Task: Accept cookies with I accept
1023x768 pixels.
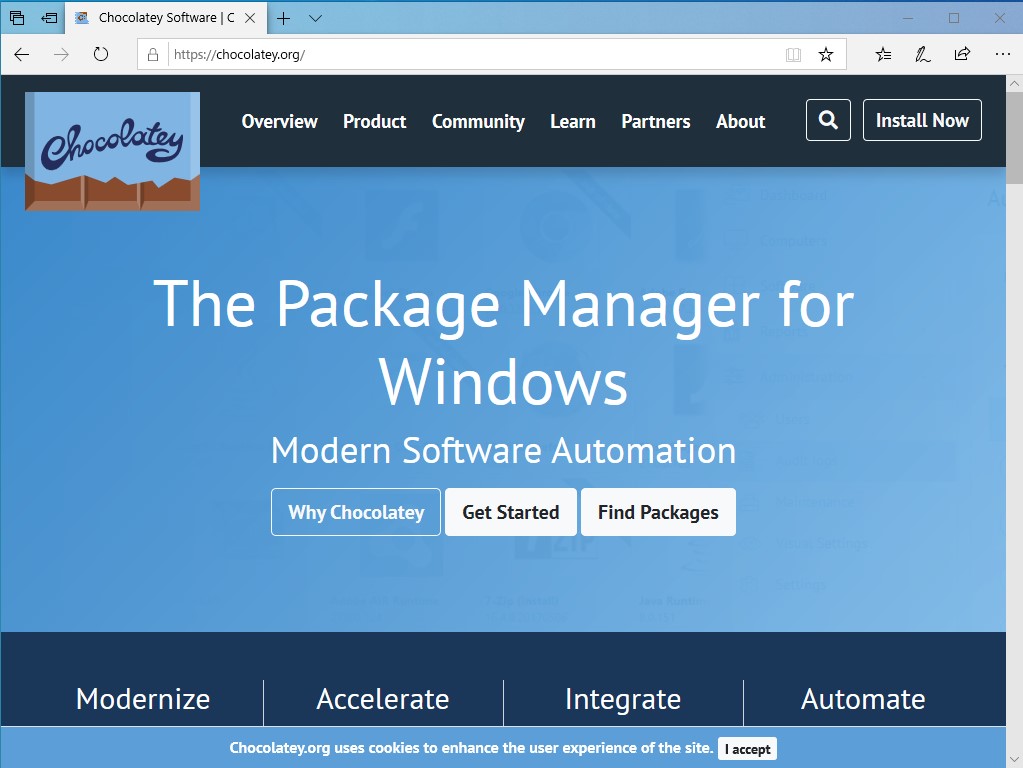Action: pyautogui.click(x=748, y=749)
